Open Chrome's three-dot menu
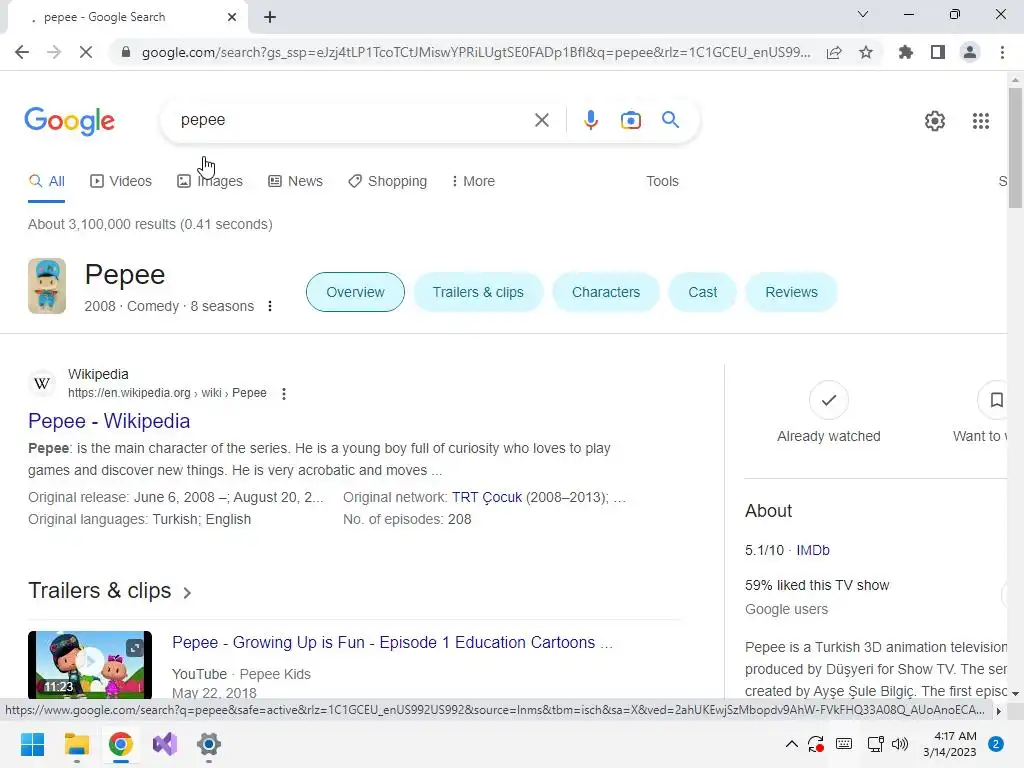The height and width of the screenshot is (768, 1024). (1002, 52)
